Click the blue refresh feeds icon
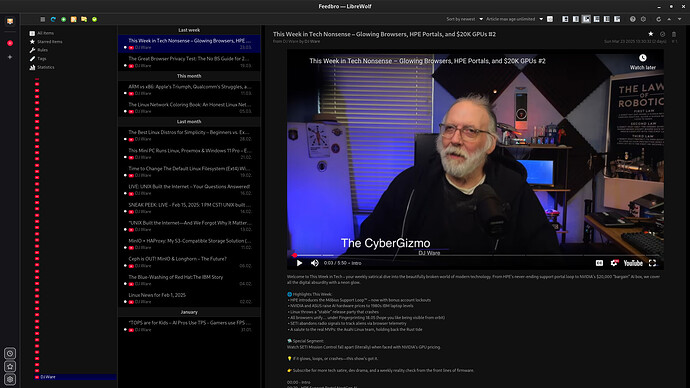 53,19
